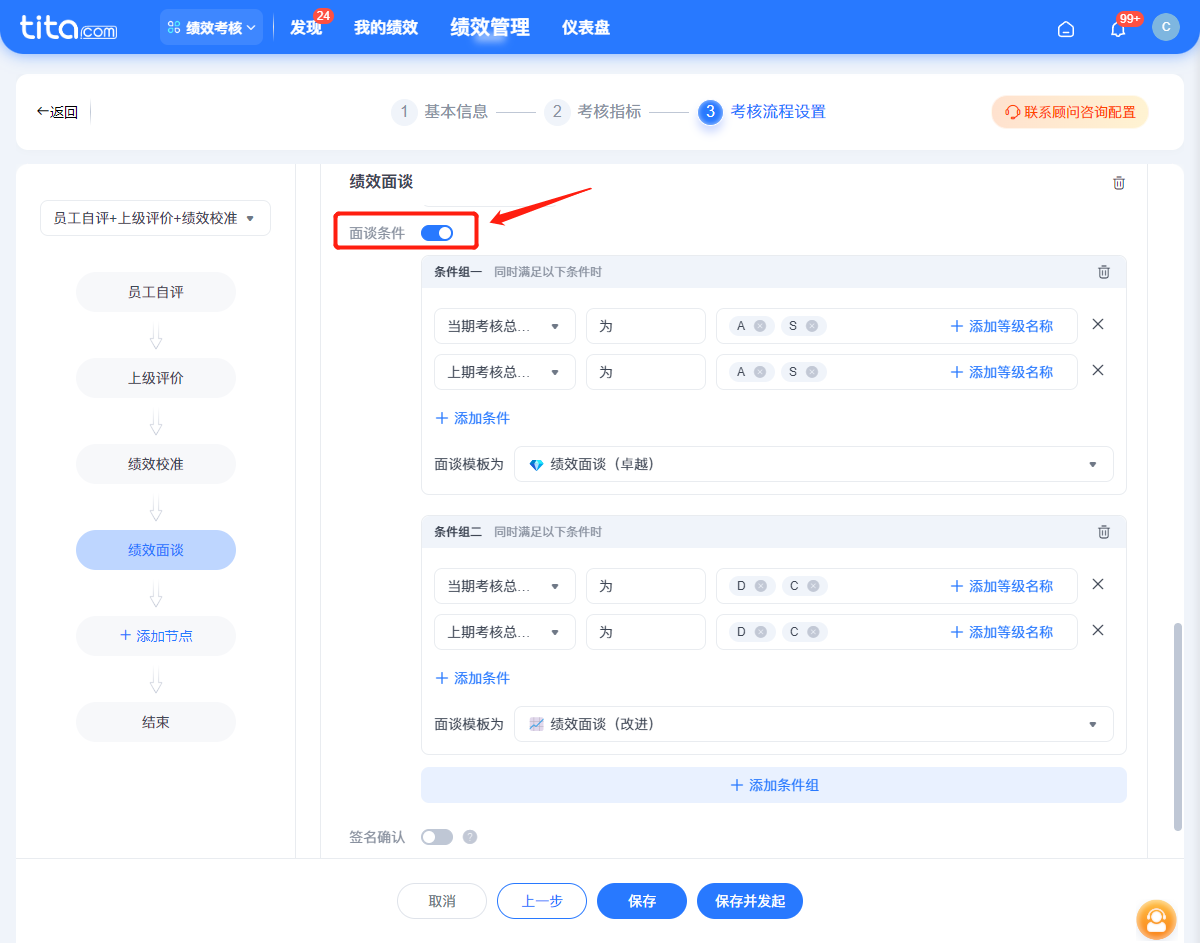Delete first condition row with X in 条件组一
The image size is (1200, 943).
coord(1097,324)
